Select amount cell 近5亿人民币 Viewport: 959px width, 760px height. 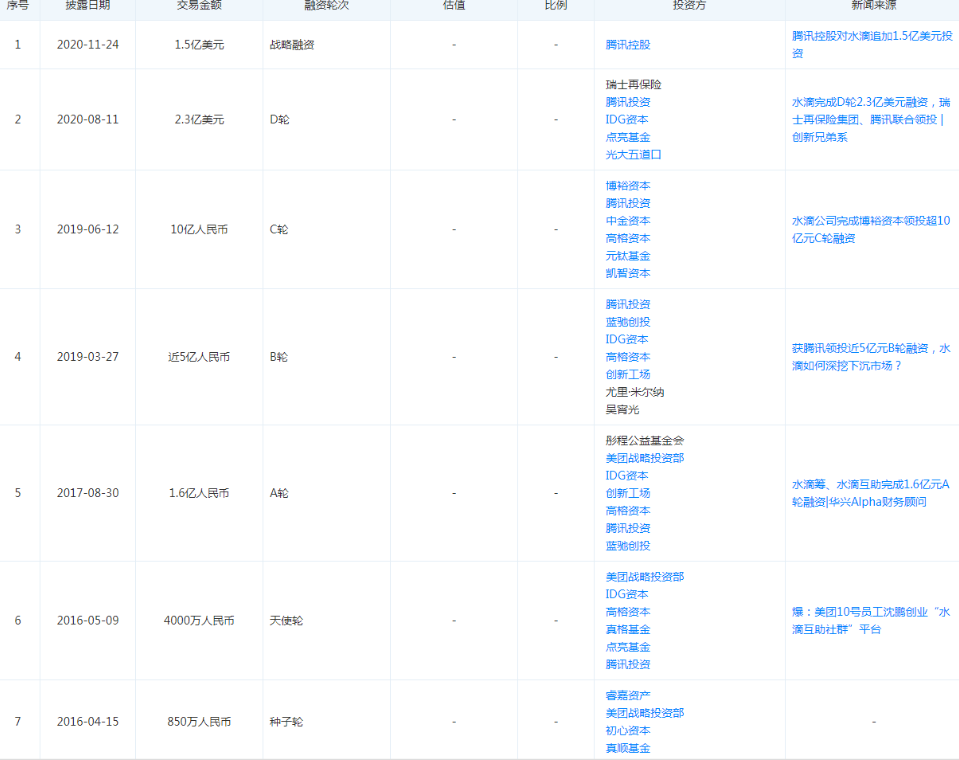(199, 356)
